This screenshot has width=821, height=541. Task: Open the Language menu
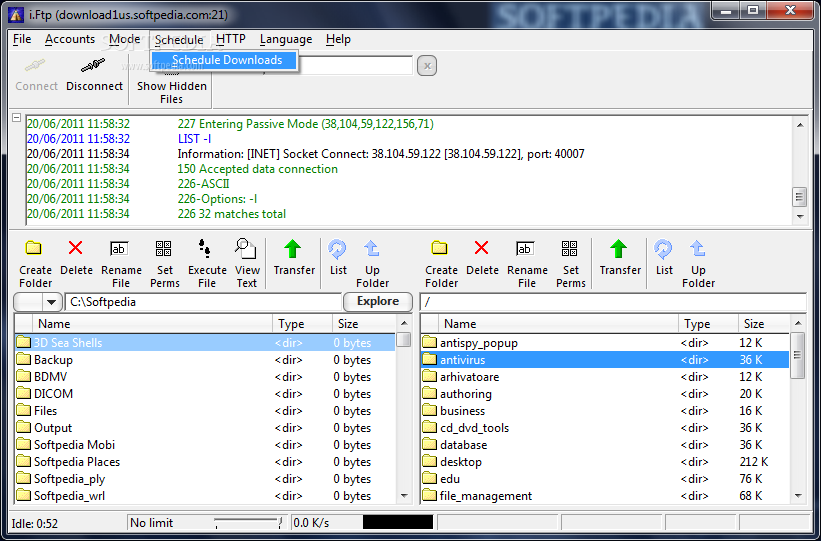[286, 39]
